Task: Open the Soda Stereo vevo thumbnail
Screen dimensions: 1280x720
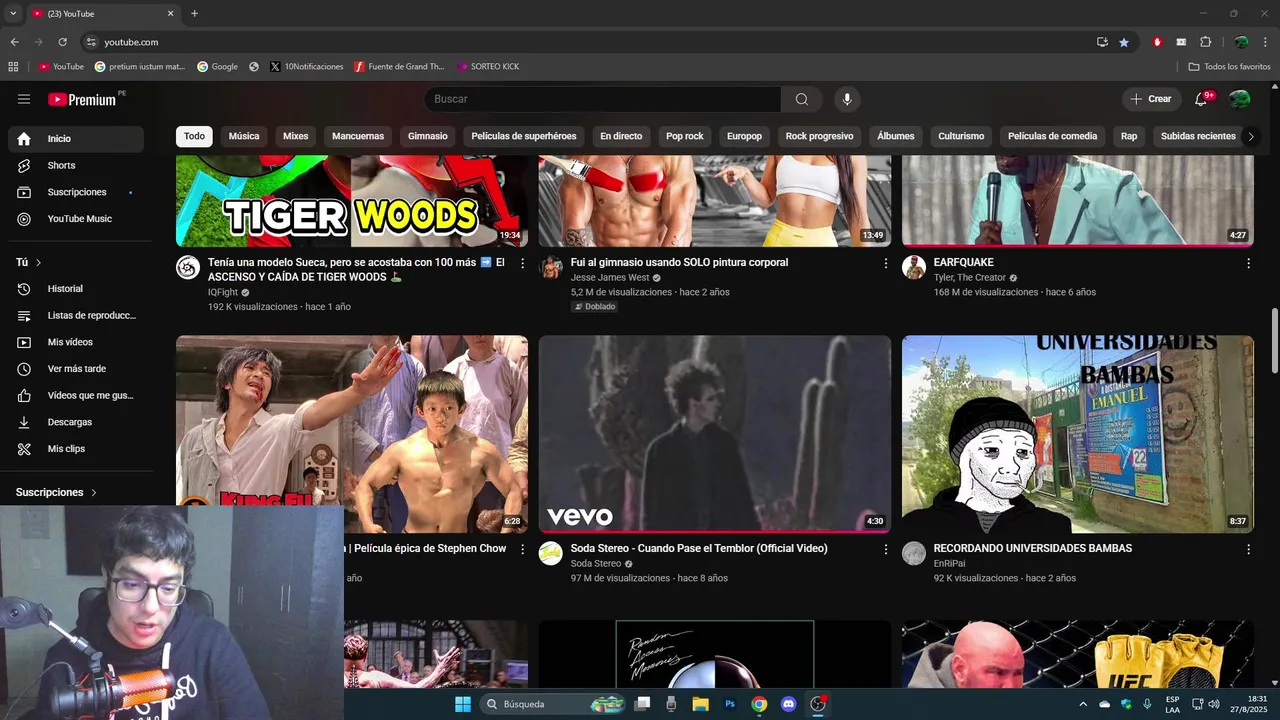Action: (x=715, y=434)
